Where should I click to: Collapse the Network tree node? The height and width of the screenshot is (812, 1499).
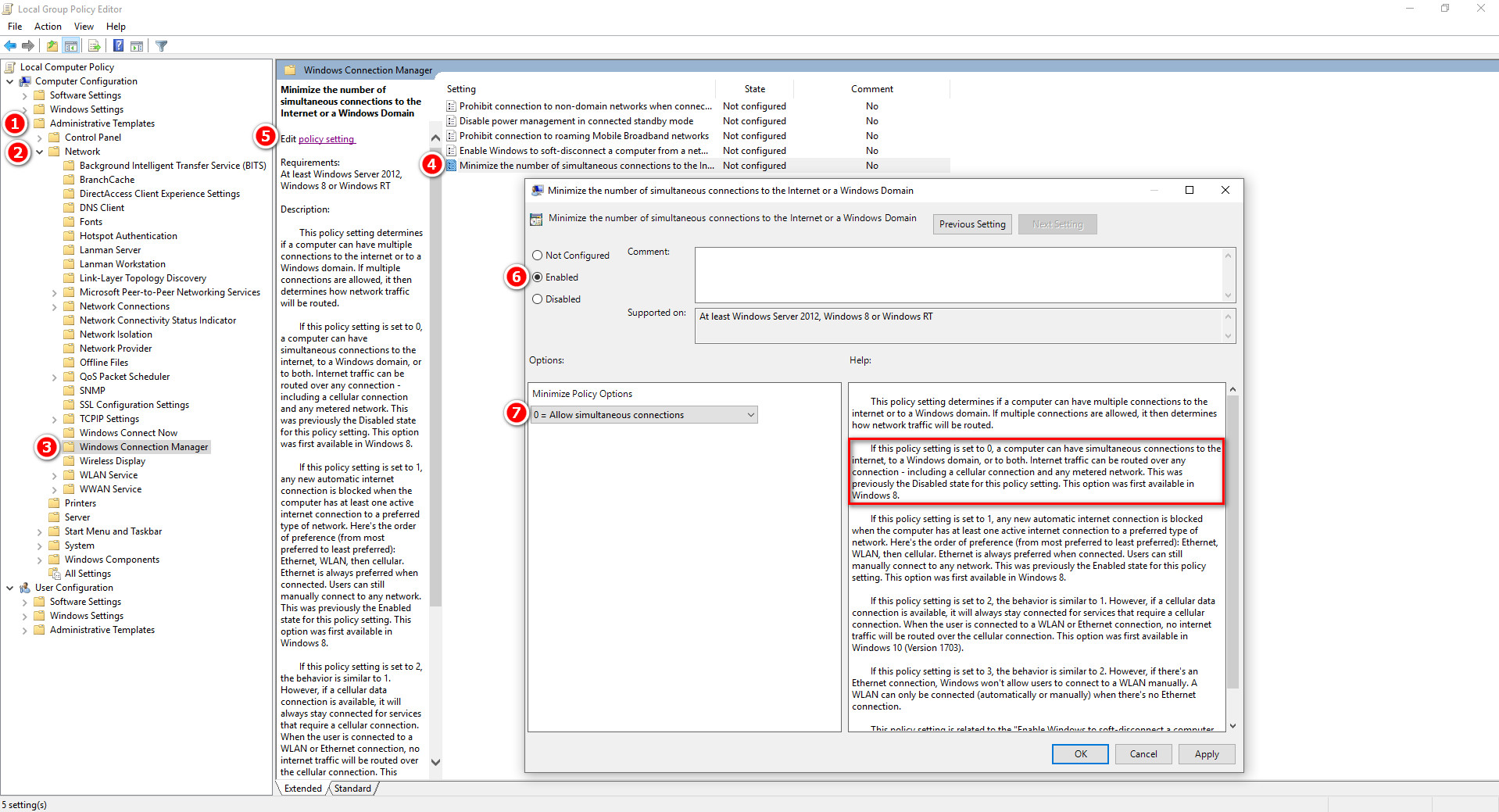39,152
